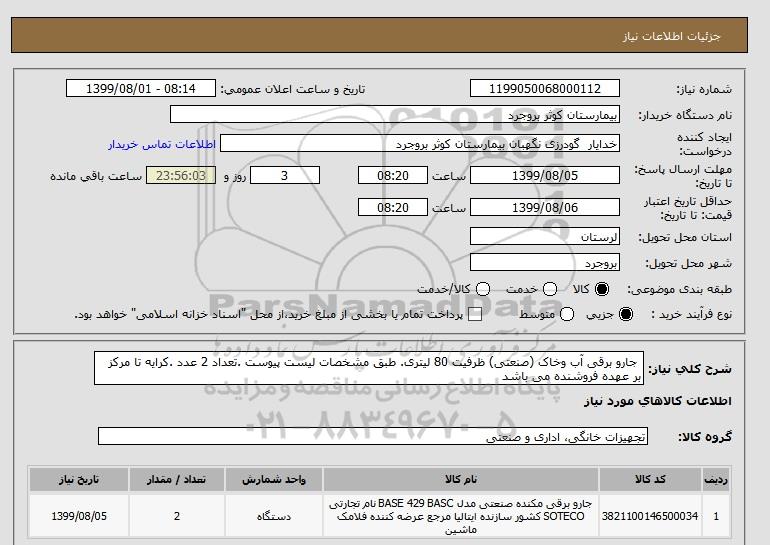Screen dimensions: 770x545
Task: Click the request creator field خدایار گودرزی
Action: (420, 144)
